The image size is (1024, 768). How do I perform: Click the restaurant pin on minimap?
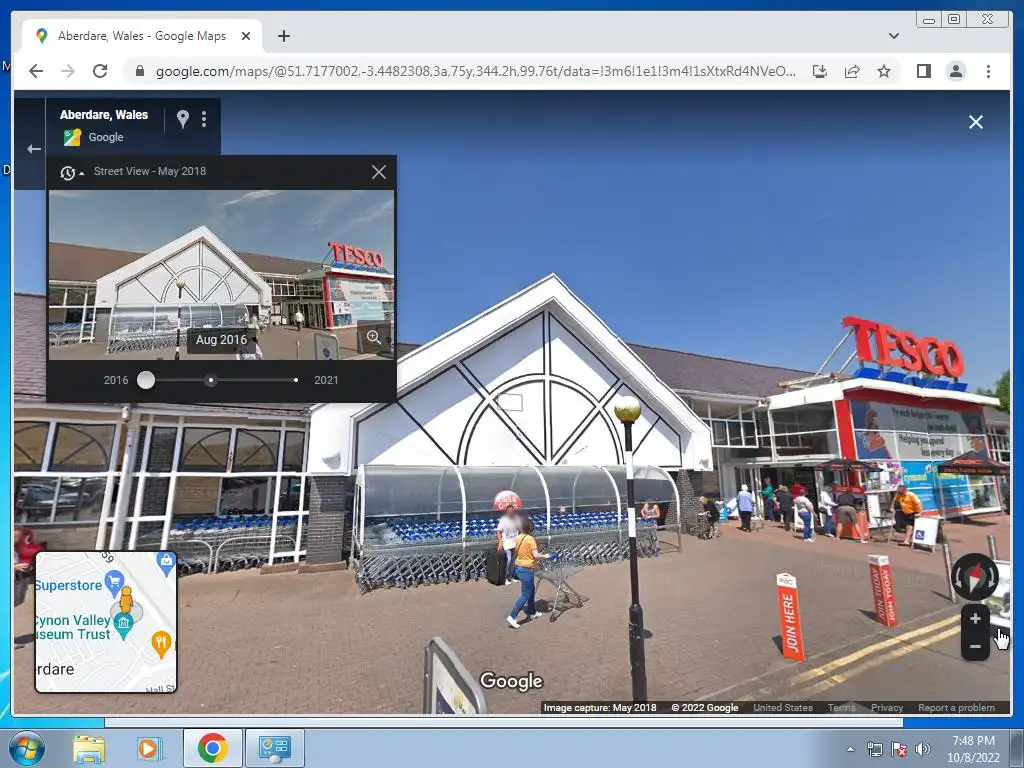pos(161,644)
